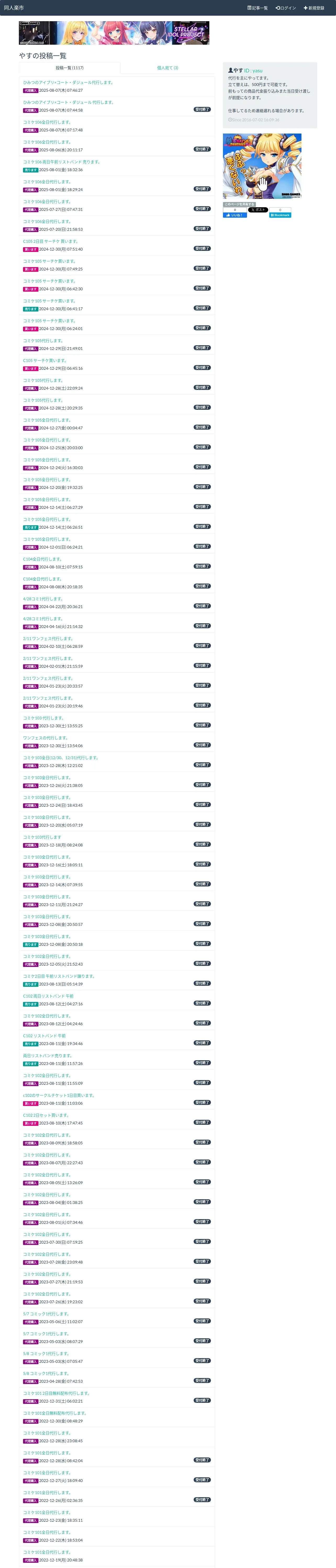The image size is (336, 1568).
Task: Click the Facebook いいね! like button
Action: 235,215
